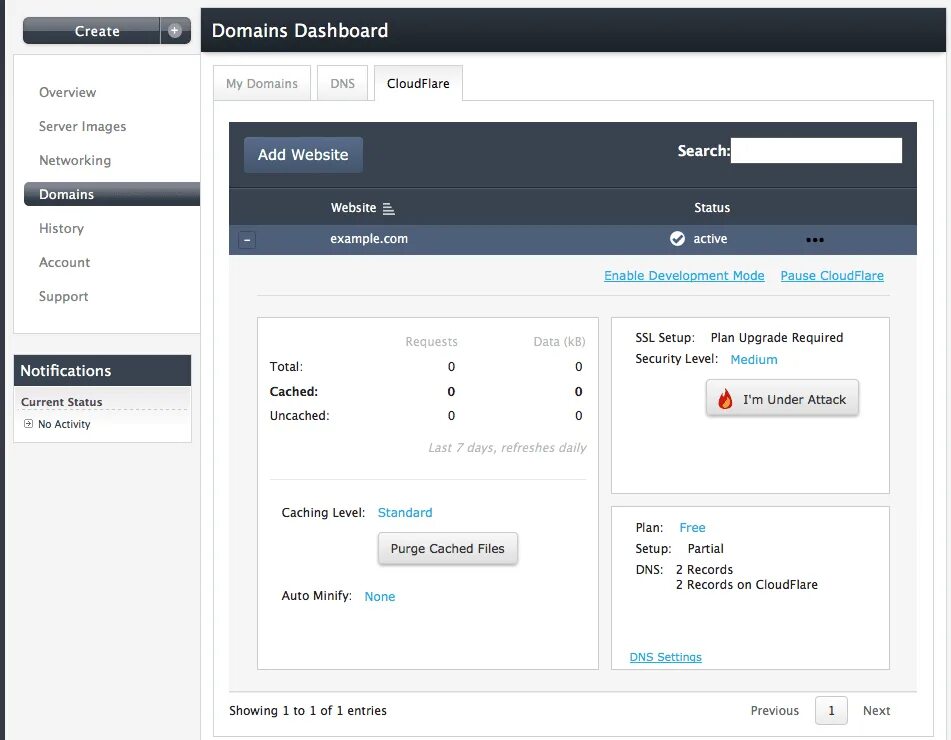Screen dimensions: 951x740
Task: Change the Medium security level
Action: 753,359
